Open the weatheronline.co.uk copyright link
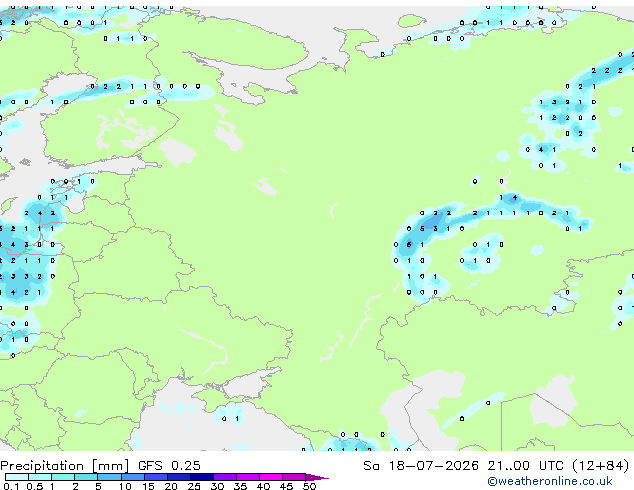Screen dimensions: 634x490 click(549, 481)
